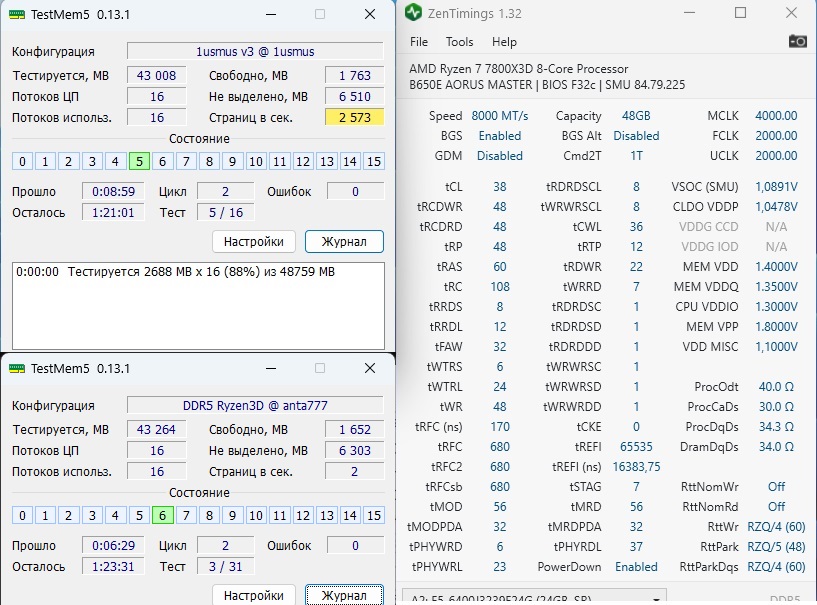Click the 43 264 tested MB value
817x605 pixels.
(157, 429)
